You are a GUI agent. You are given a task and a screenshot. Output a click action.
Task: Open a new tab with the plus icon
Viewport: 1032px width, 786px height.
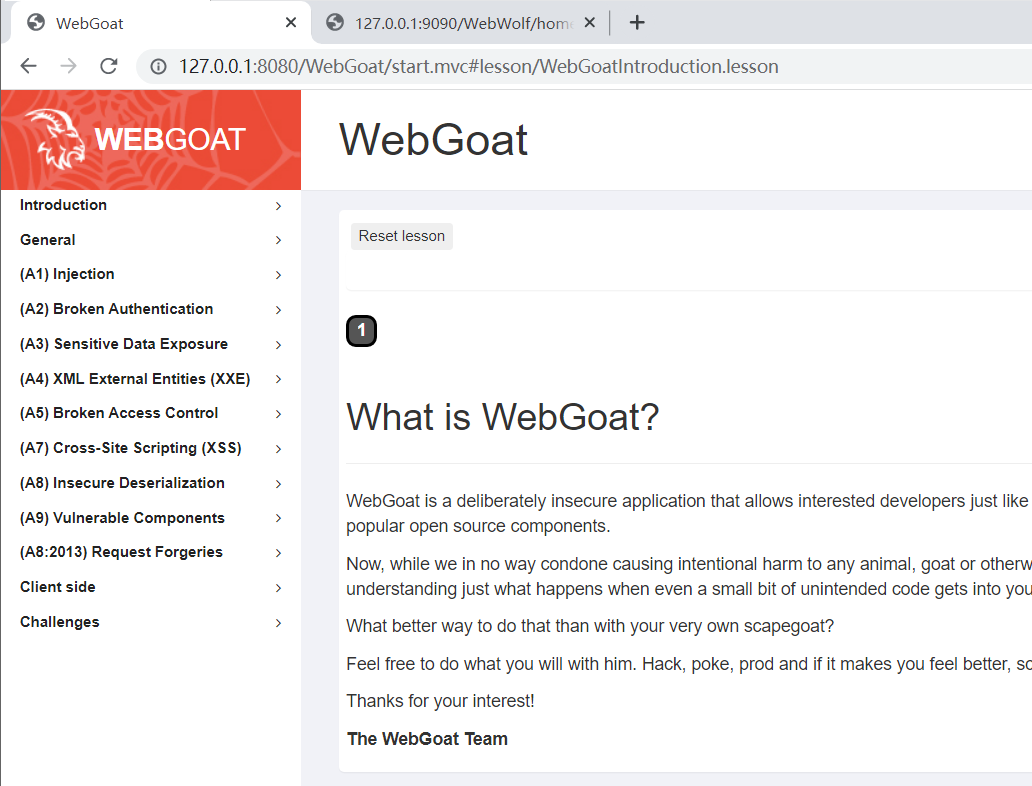coord(637,22)
